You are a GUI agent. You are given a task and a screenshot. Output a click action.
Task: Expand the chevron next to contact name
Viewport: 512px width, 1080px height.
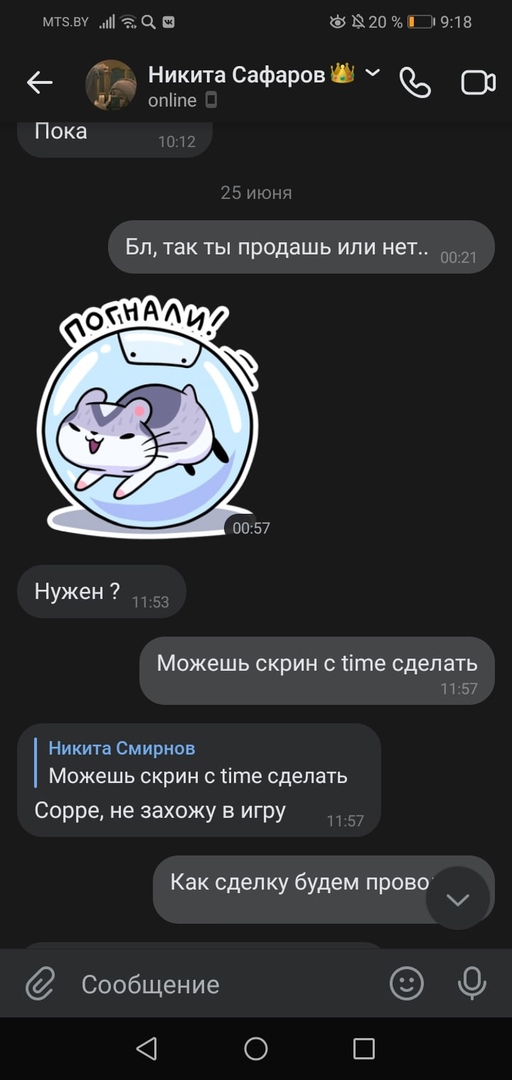point(372,72)
